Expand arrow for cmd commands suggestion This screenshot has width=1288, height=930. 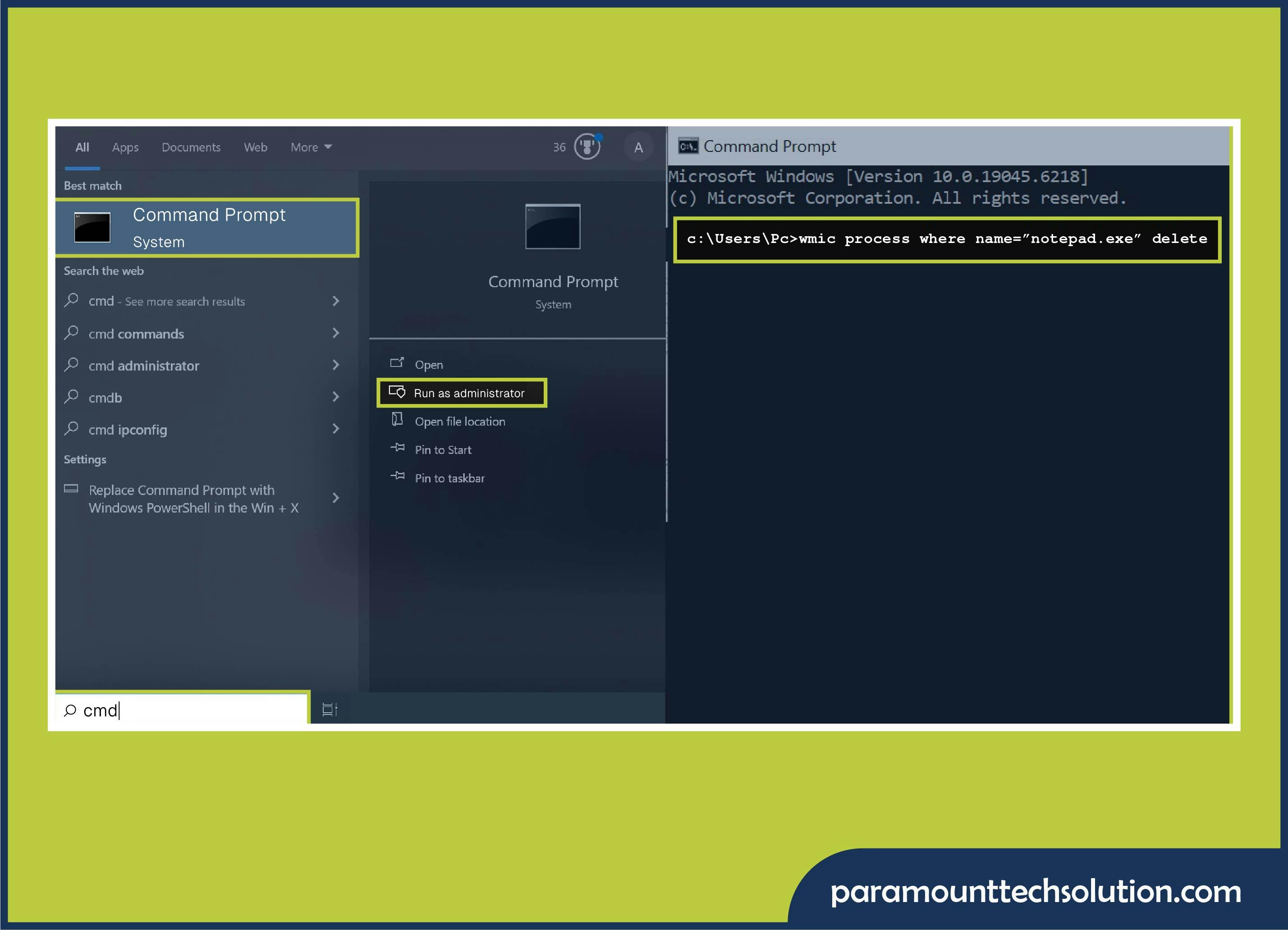(335, 333)
